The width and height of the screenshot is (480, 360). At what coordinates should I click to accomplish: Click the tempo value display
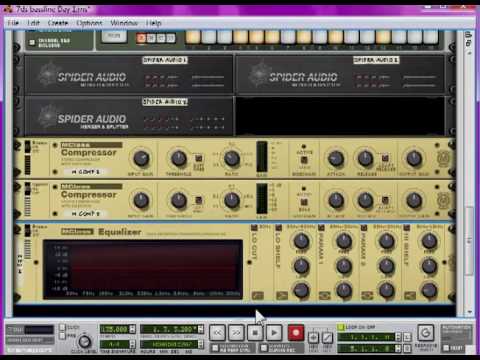click(x=114, y=329)
